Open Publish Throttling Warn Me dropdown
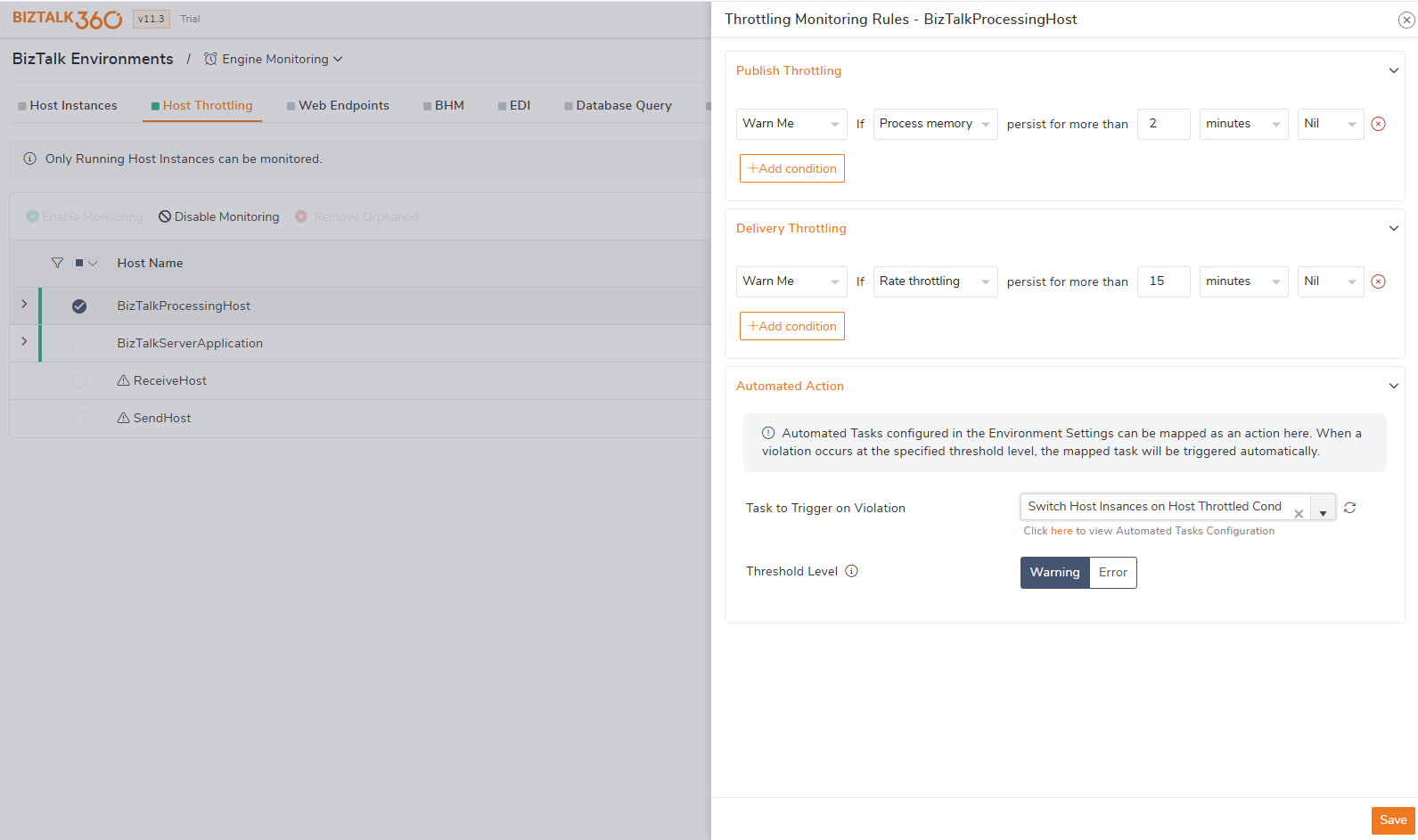This screenshot has width=1418, height=840. pyautogui.click(x=791, y=124)
